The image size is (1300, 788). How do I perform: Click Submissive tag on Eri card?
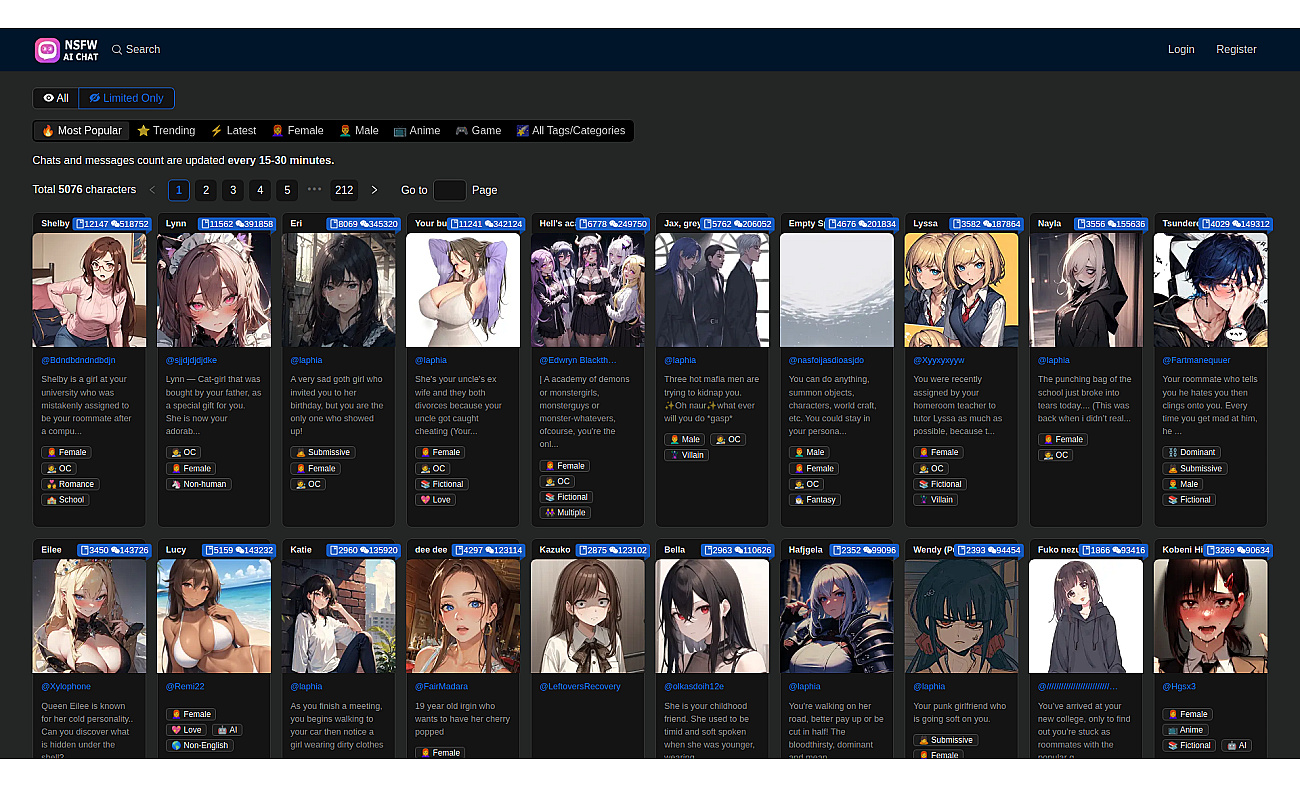pos(322,452)
